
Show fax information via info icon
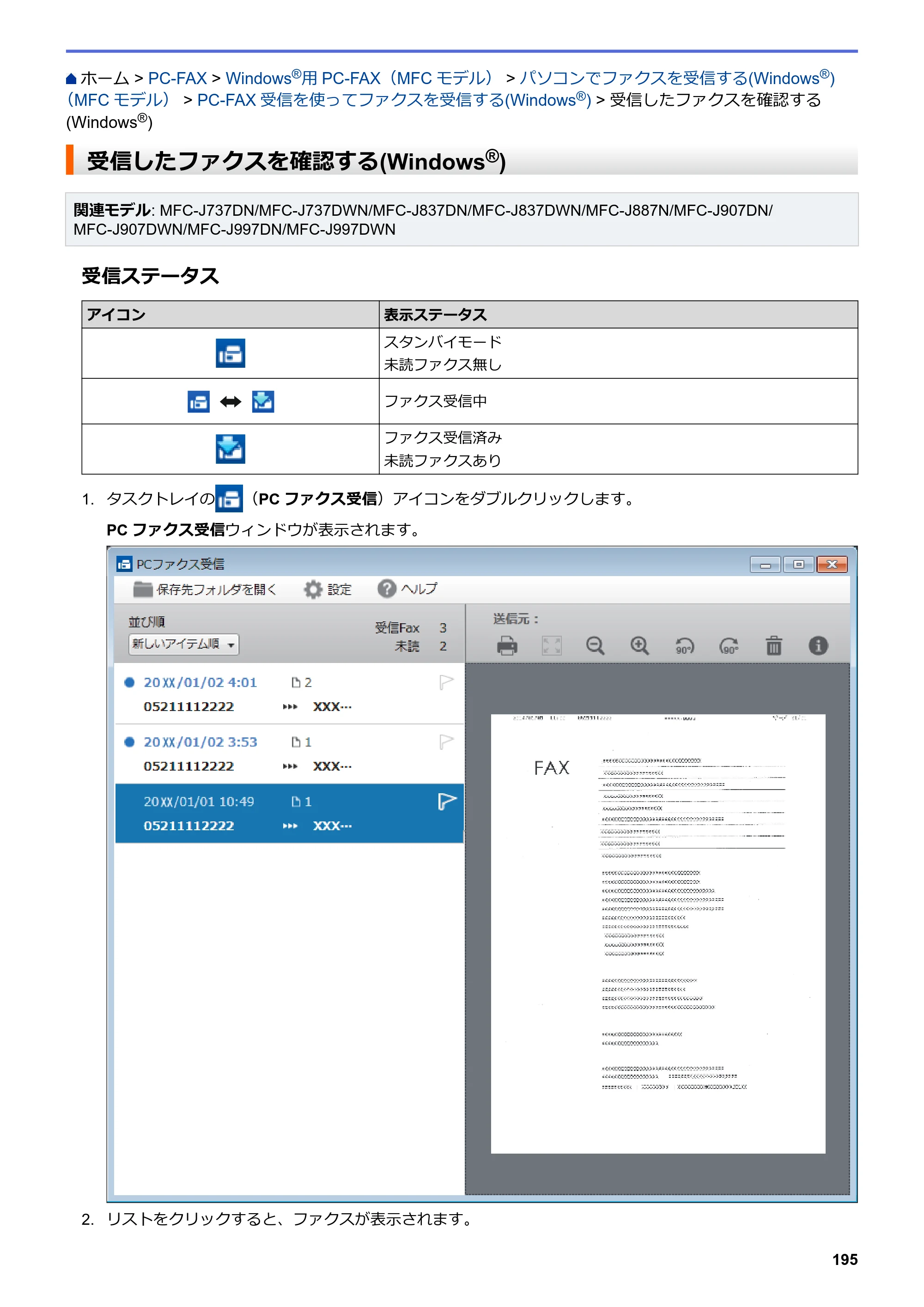point(818,645)
